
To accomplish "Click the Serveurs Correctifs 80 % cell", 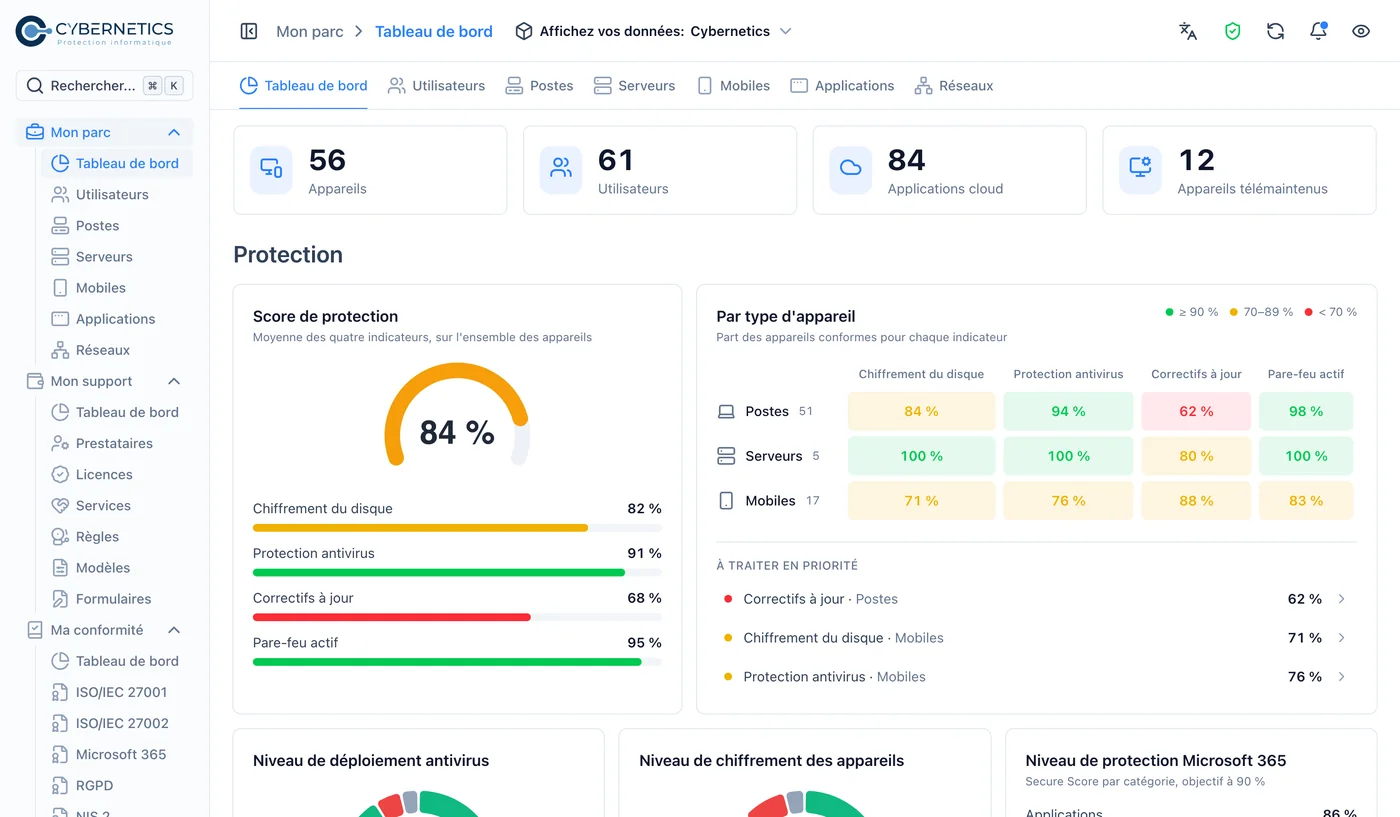I will pyautogui.click(x=1196, y=456).
